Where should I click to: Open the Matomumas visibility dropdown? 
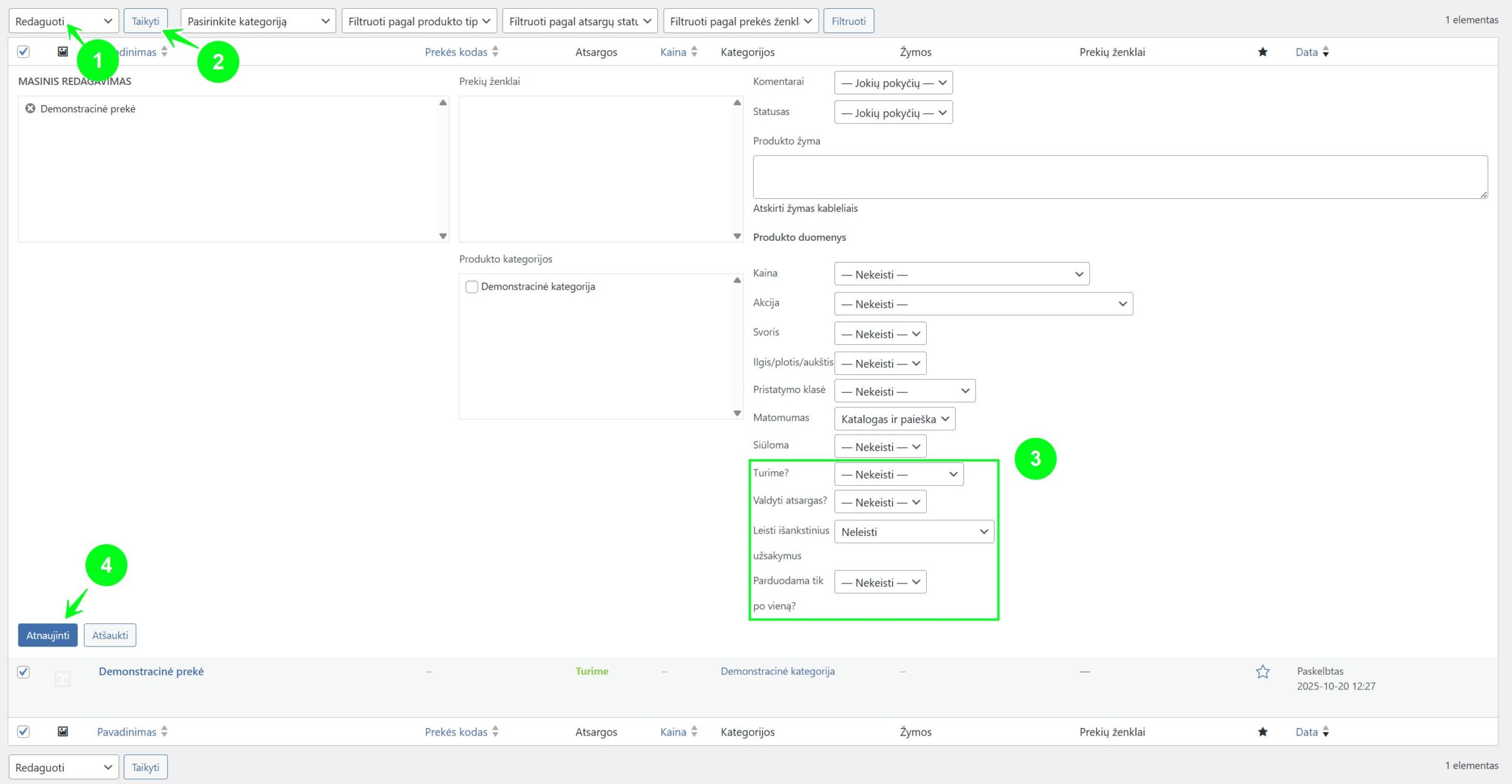(894, 419)
